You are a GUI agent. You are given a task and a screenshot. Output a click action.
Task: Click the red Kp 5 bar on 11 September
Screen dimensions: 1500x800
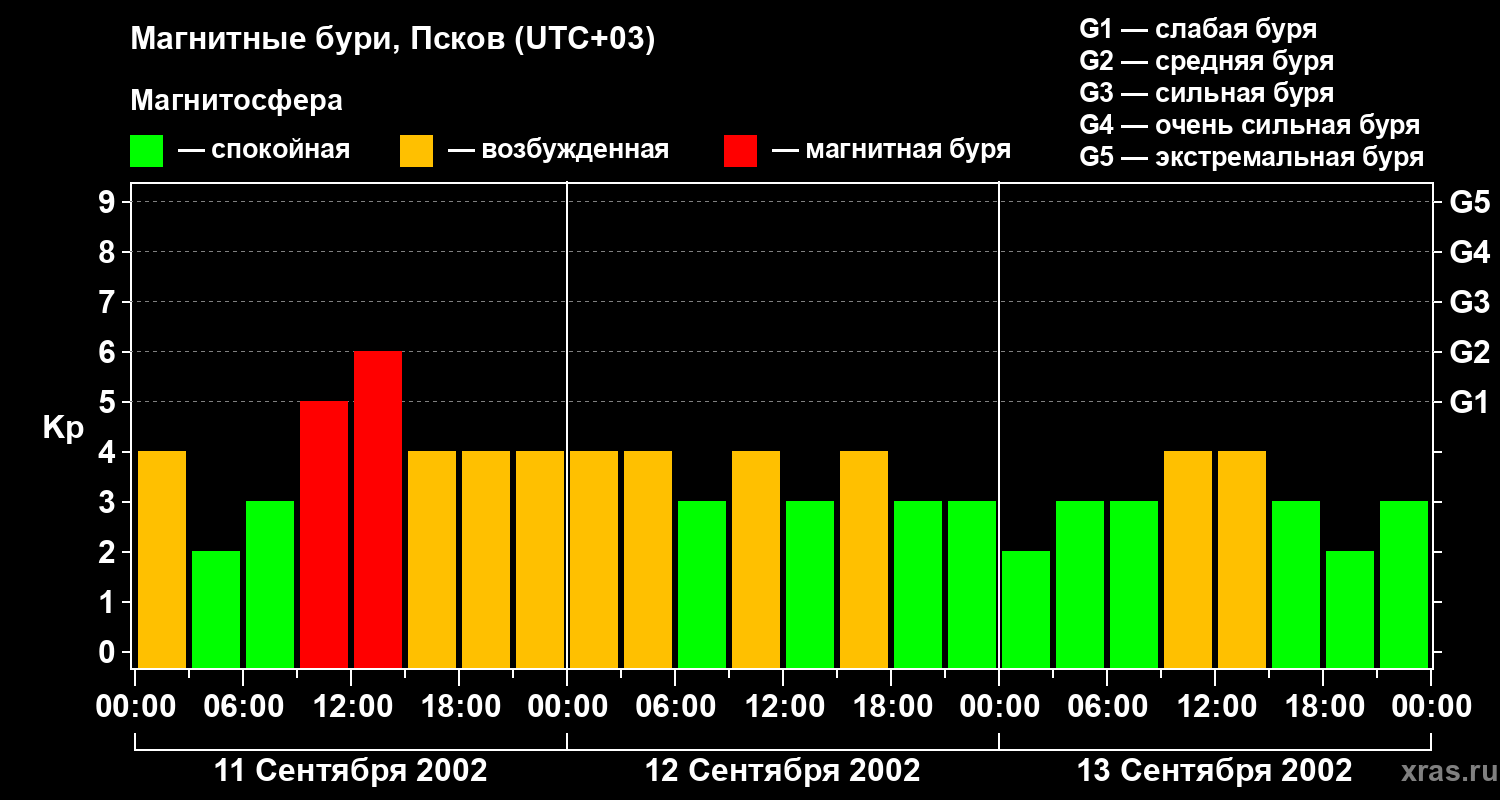(x=324, y=534)
